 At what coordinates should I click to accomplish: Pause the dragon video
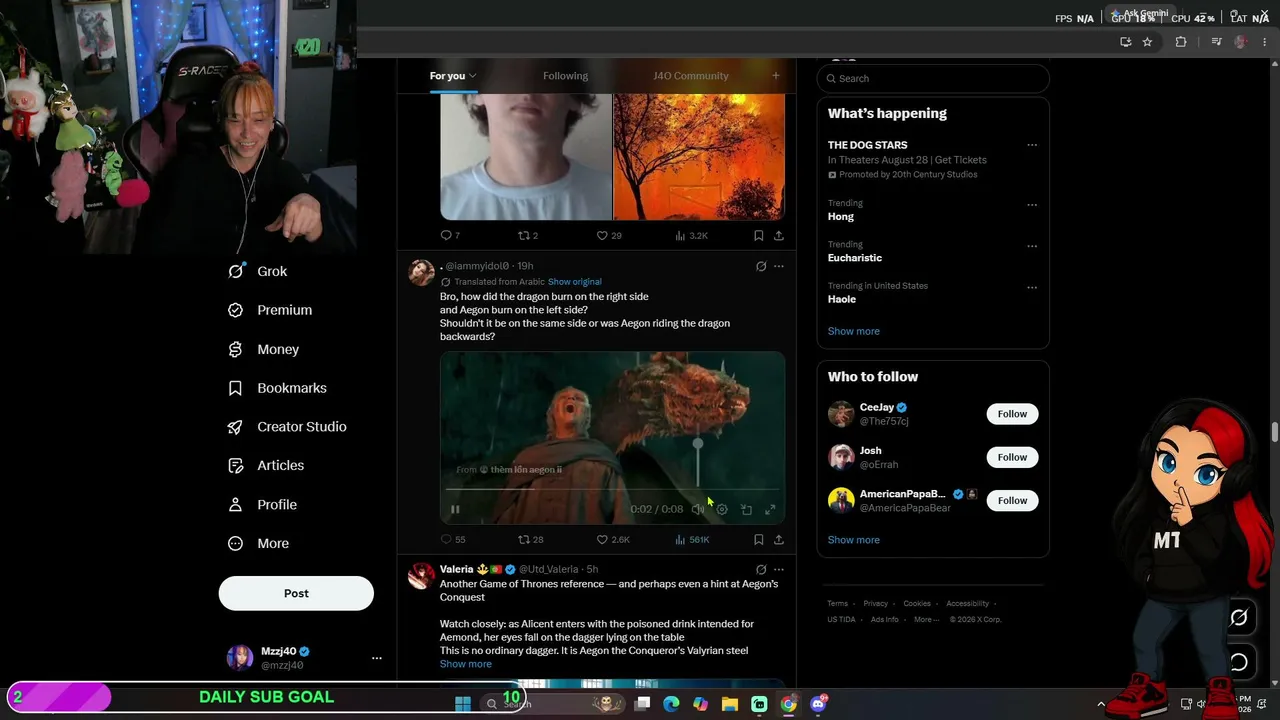pos(455,509)
